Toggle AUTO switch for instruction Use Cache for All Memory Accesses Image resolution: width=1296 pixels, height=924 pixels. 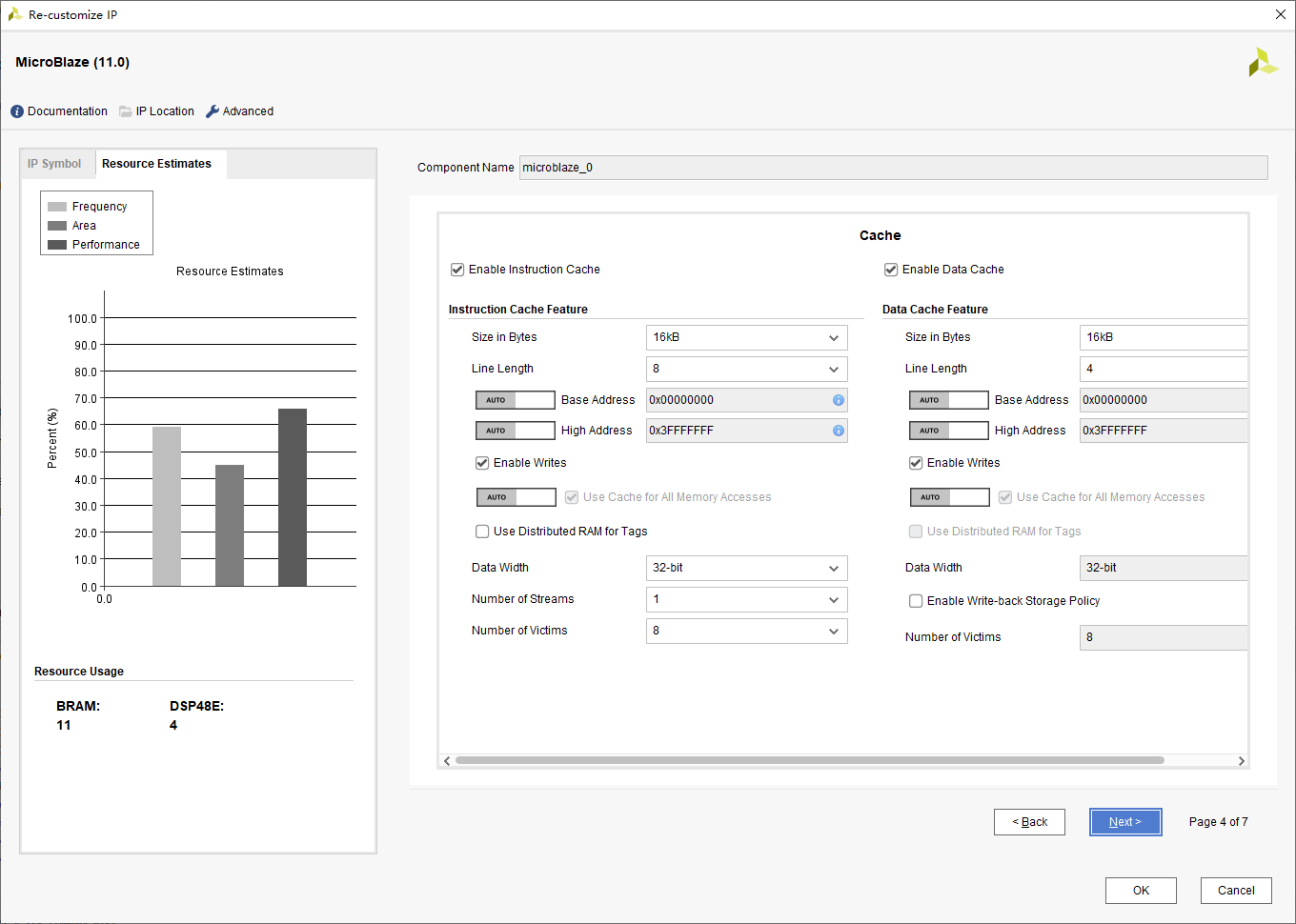(516, 497)
